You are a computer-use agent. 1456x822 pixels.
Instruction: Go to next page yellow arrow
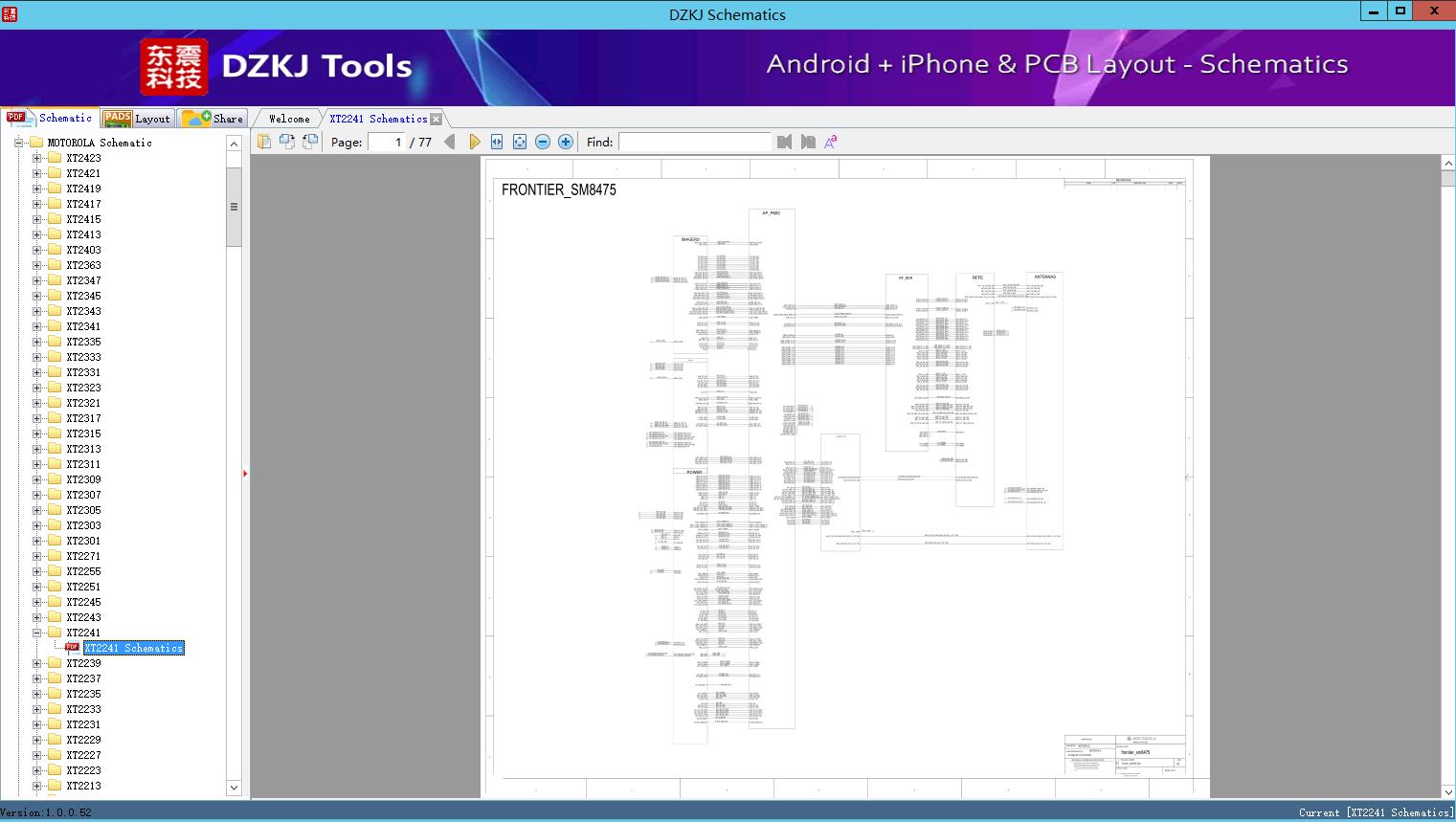click(x=475, y=142)
